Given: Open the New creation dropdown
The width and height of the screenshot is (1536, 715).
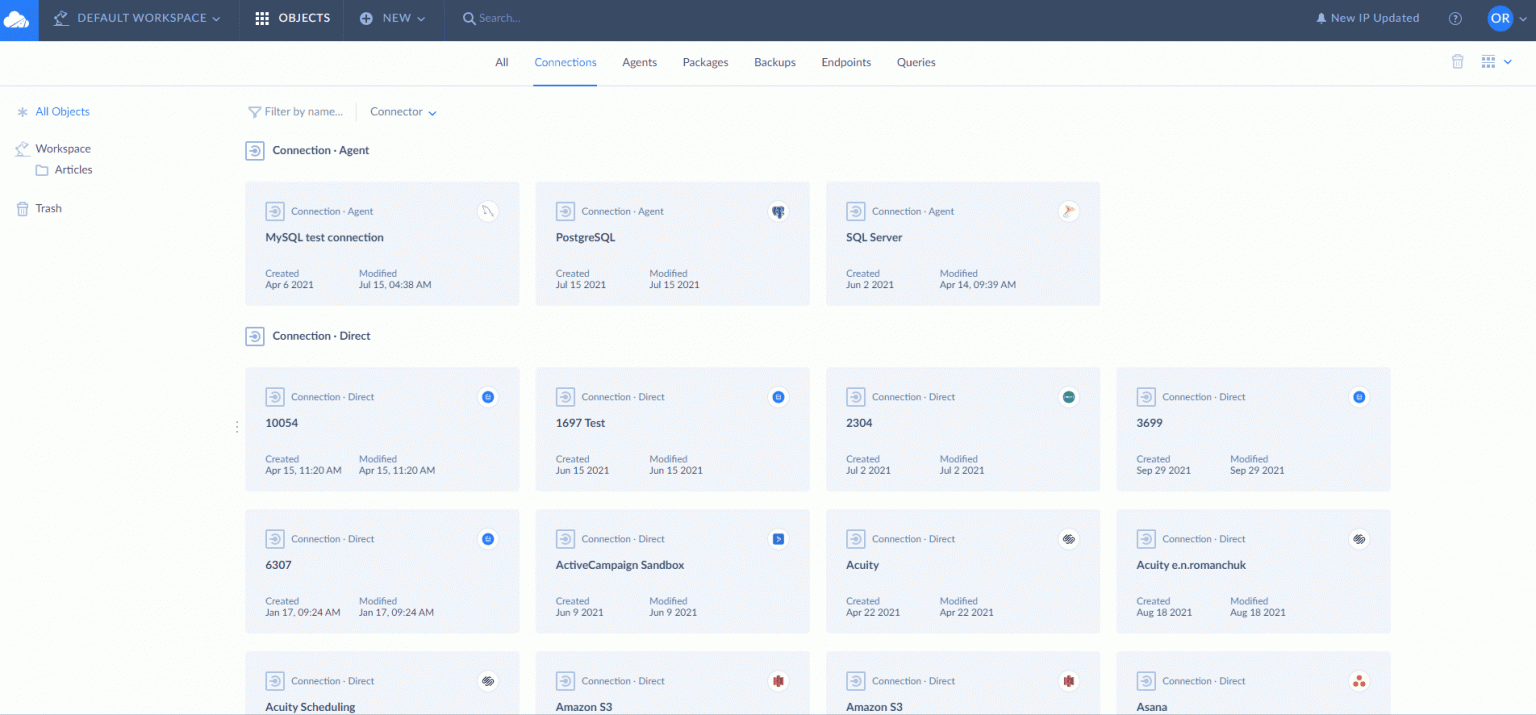Looking at the screenshot, I should 393,19.
